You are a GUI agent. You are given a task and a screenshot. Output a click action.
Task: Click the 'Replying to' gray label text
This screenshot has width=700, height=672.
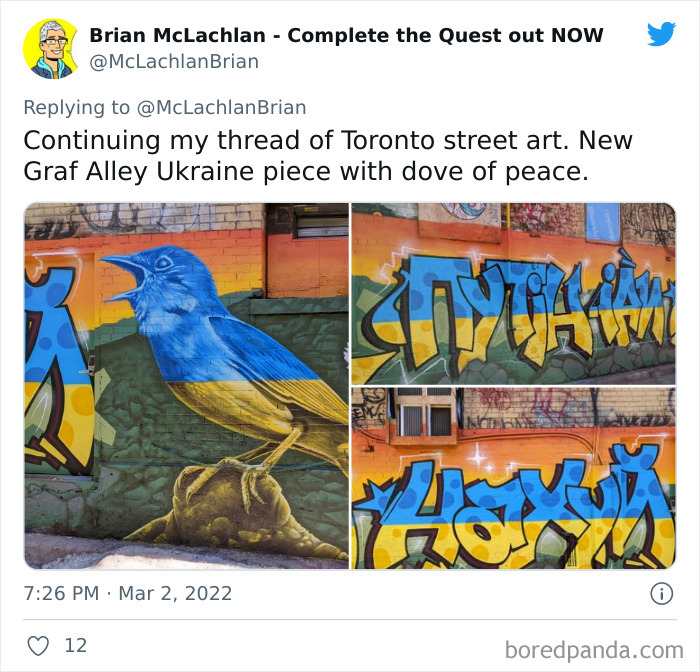click(x=76, y=108)
